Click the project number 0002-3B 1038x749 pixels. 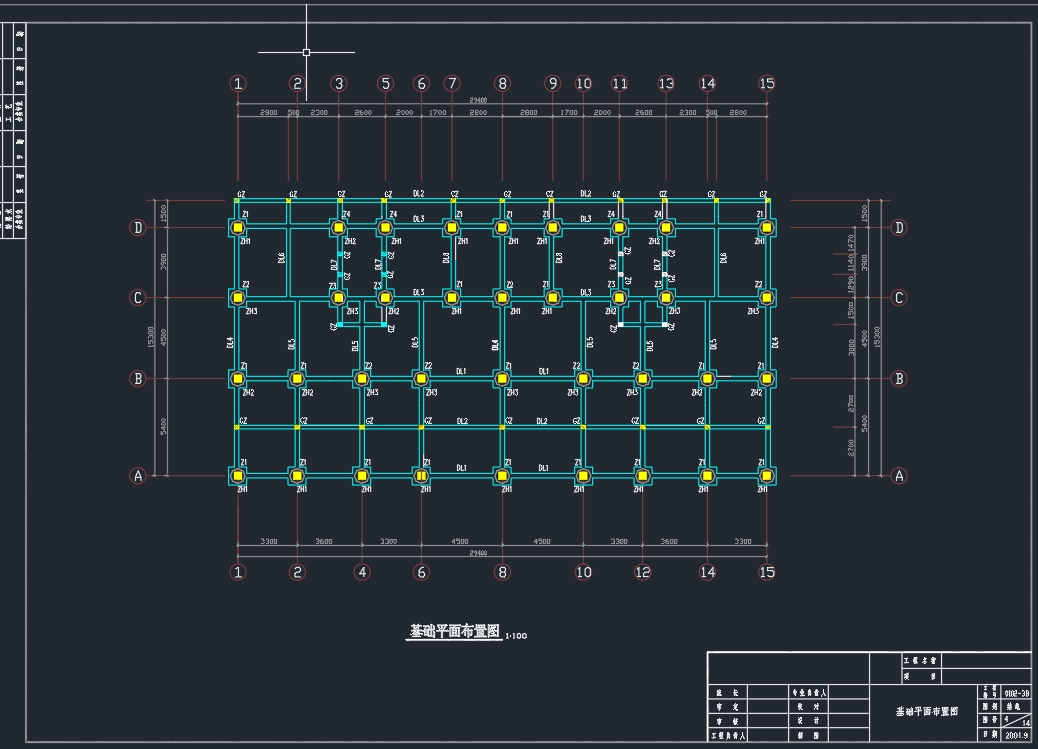[x=1017, y=693]
